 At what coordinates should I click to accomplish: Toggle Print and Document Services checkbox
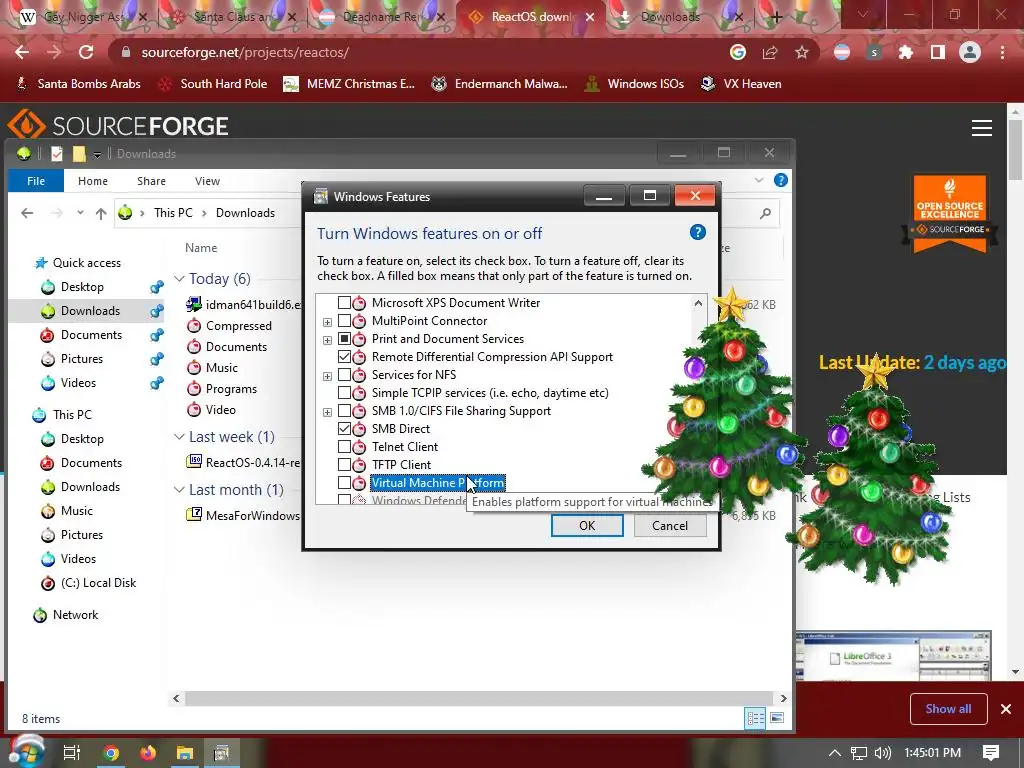344,339
